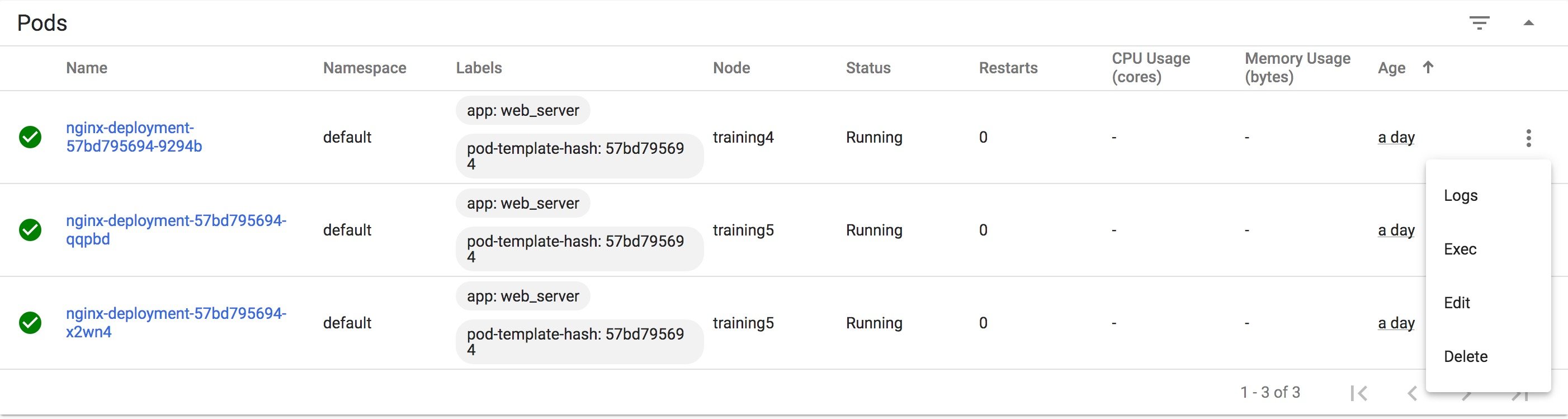The width and height of the screenshot is (1568, 419).
Task: Choose Exec in the pod actions menu
Action: tap(1460, 249)
